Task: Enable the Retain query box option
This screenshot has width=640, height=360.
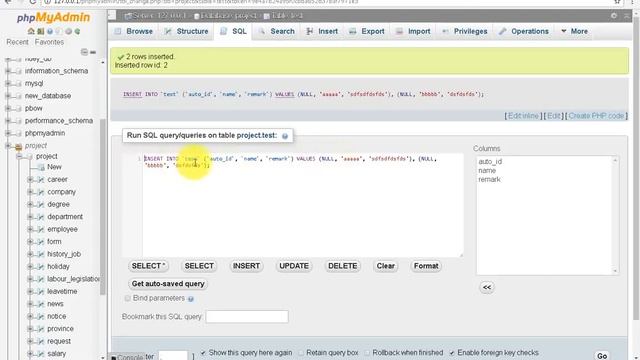Action: (301, 353)
